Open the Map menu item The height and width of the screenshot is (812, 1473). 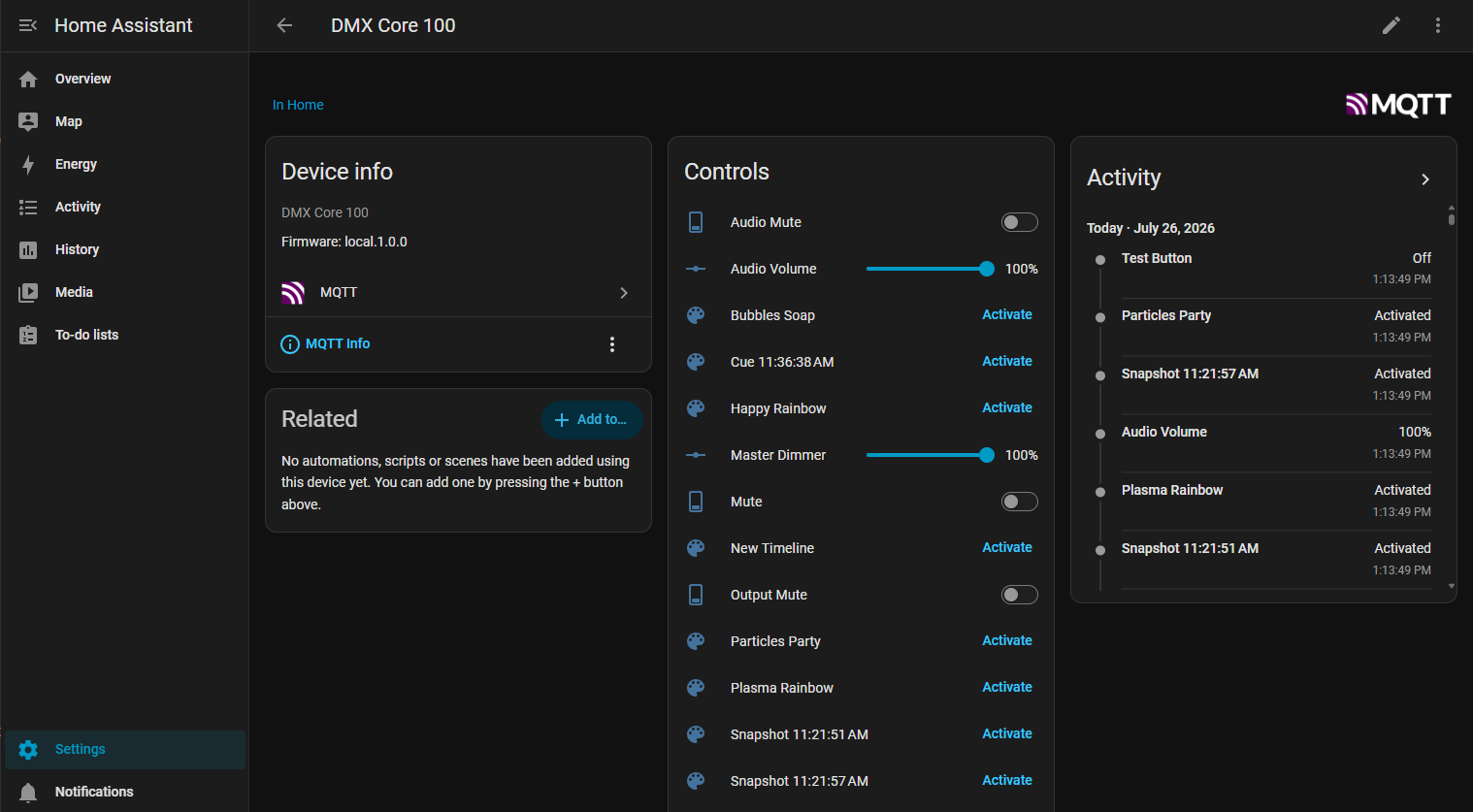point(125,121)
